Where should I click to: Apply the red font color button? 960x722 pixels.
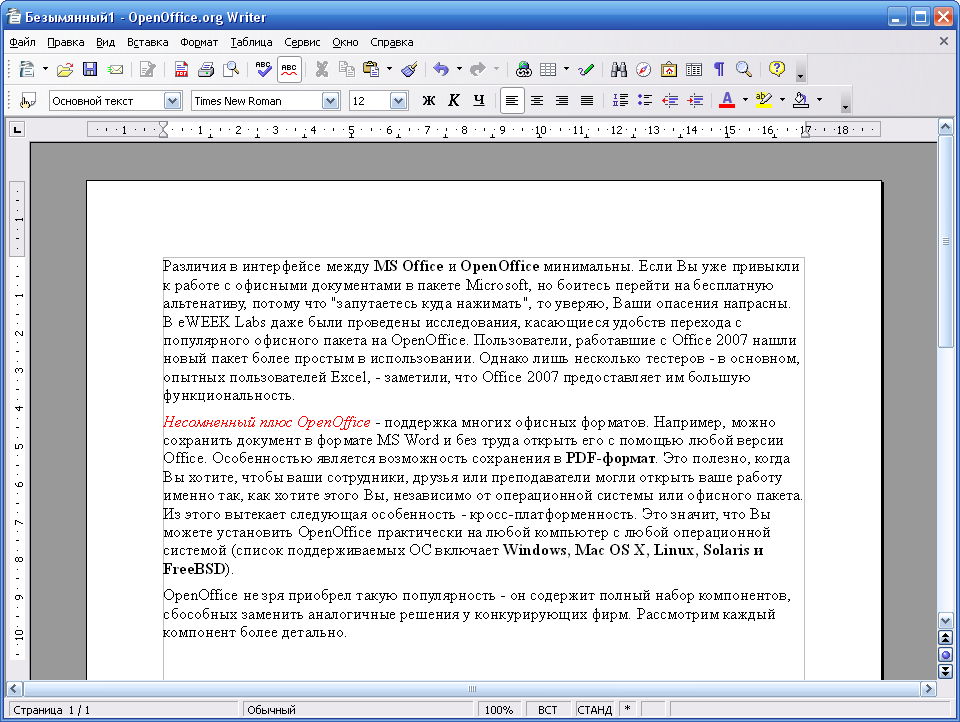tap(727, 100)
